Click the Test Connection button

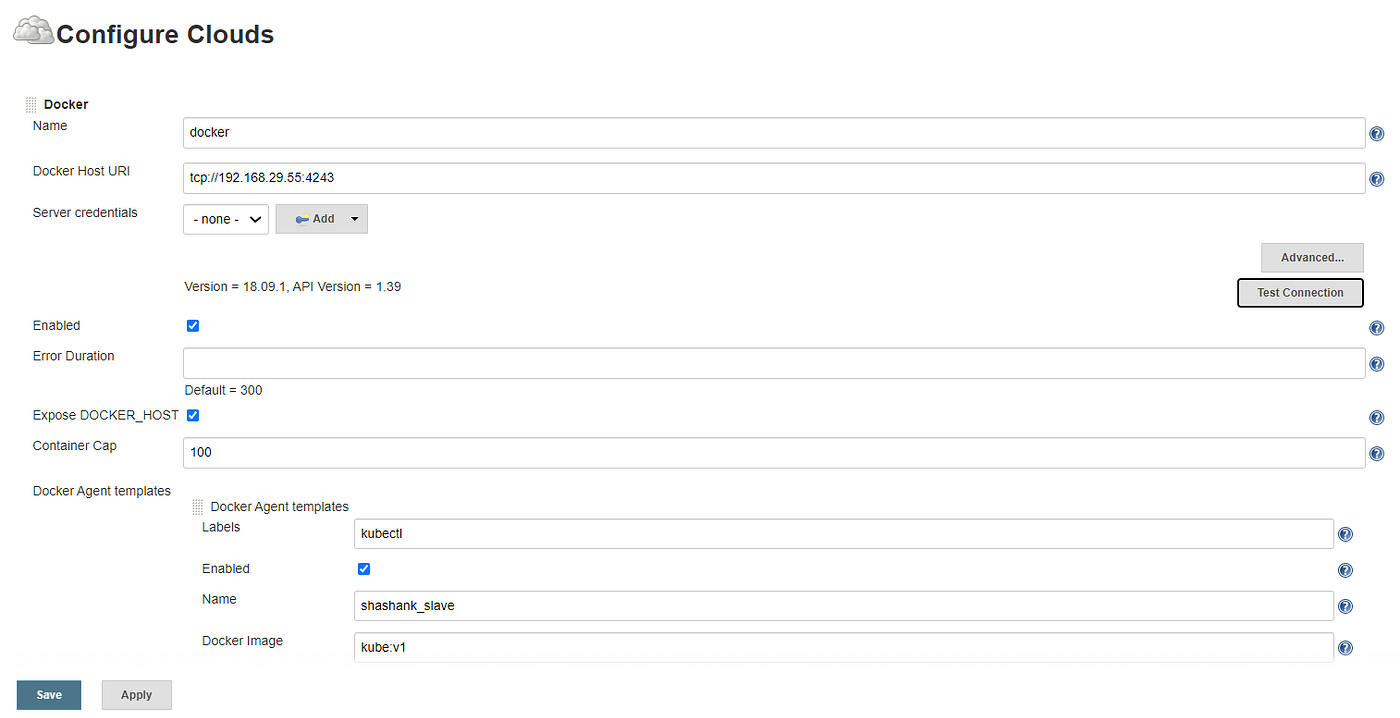pyautogui.click(x=1300, y=292)
